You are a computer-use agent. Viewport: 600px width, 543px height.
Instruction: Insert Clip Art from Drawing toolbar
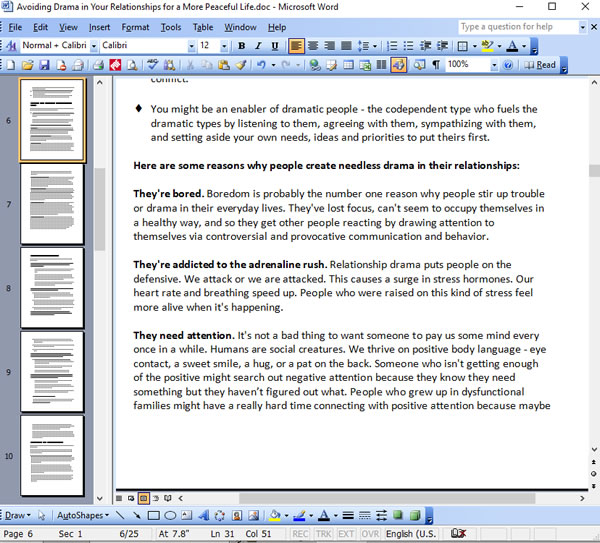237,515
